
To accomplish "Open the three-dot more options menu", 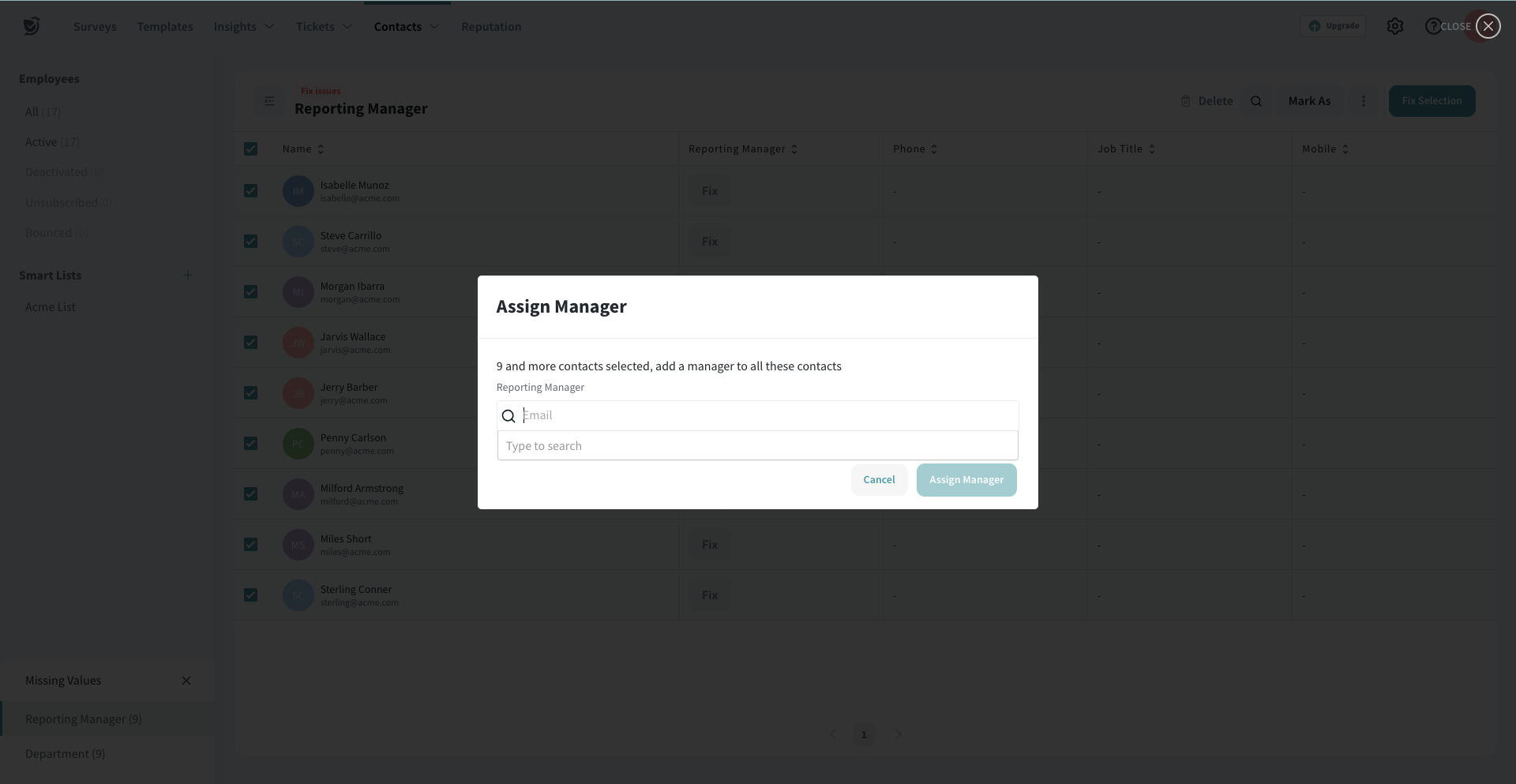I will [x=1363, y=101].
